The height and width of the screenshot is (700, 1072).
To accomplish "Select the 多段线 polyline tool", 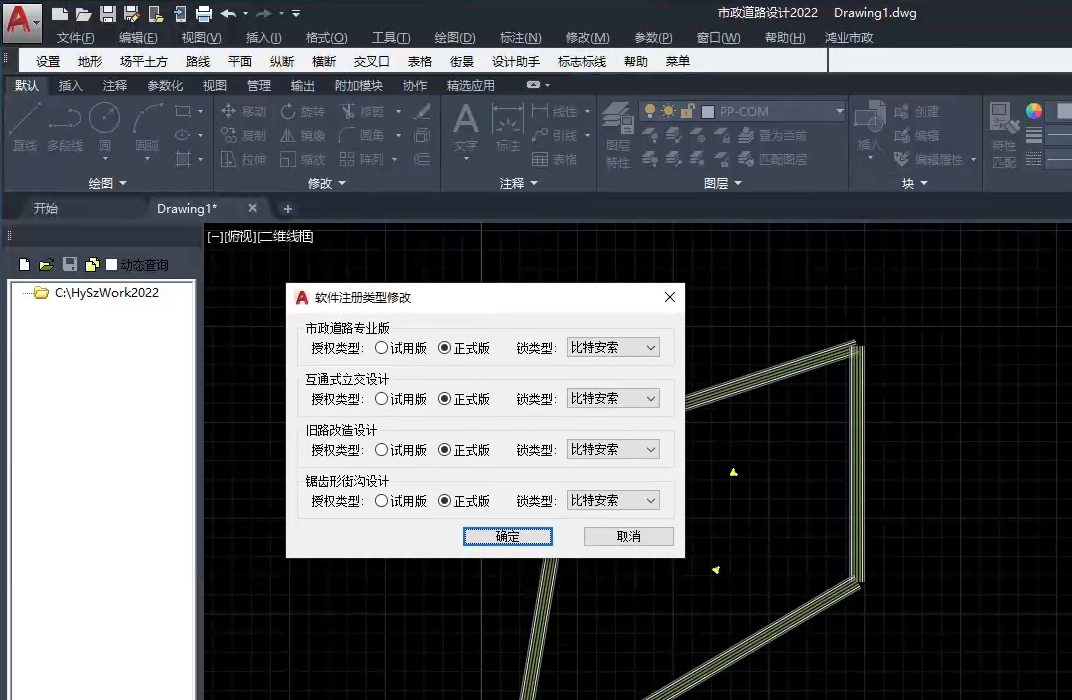I will click(65, 127).
